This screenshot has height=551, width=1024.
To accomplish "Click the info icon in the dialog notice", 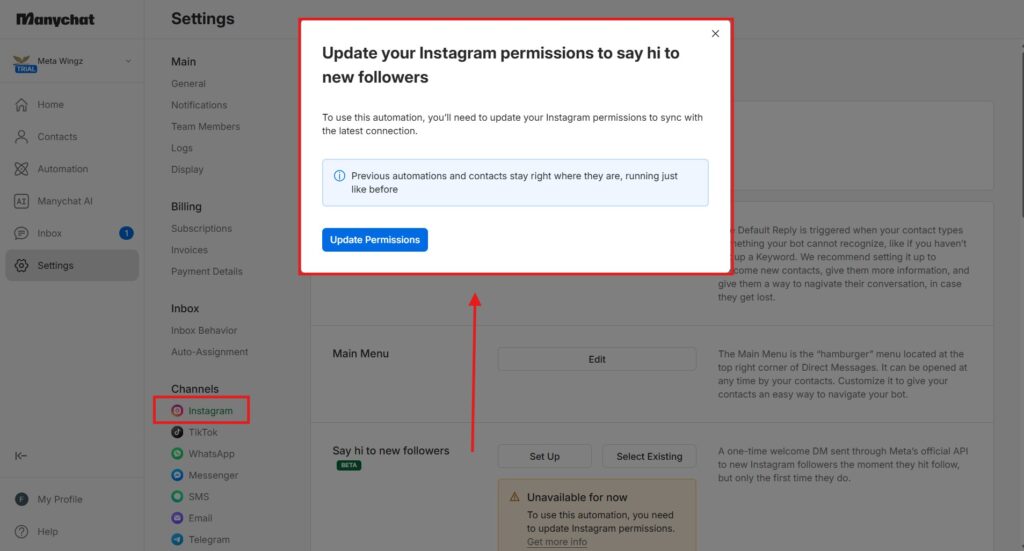I will (340, 176).
